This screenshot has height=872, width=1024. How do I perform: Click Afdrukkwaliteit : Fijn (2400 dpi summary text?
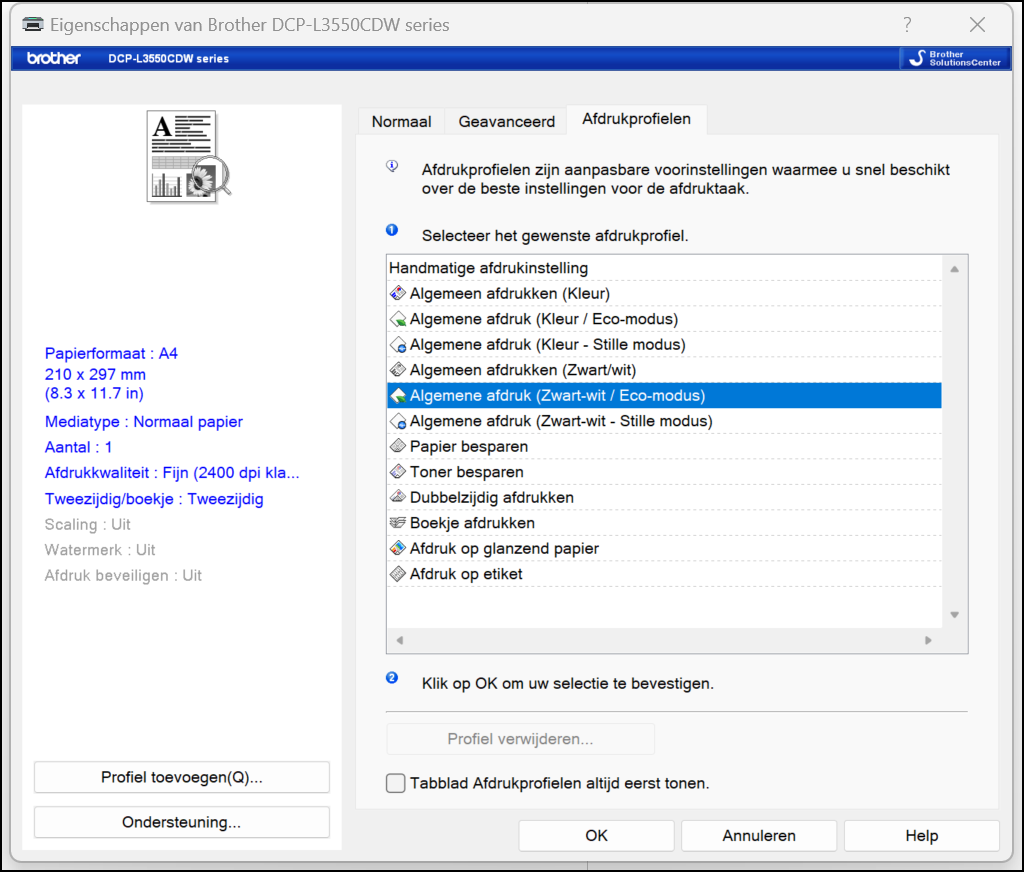tap(172, 473)
